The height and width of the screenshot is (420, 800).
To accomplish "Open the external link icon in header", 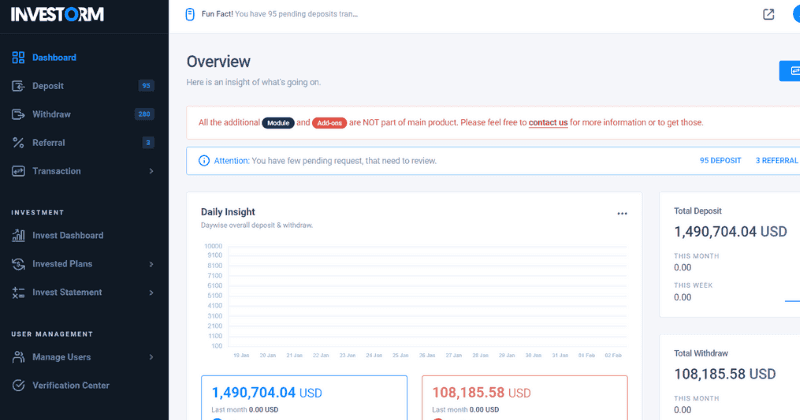I will [x=768, y=14].
